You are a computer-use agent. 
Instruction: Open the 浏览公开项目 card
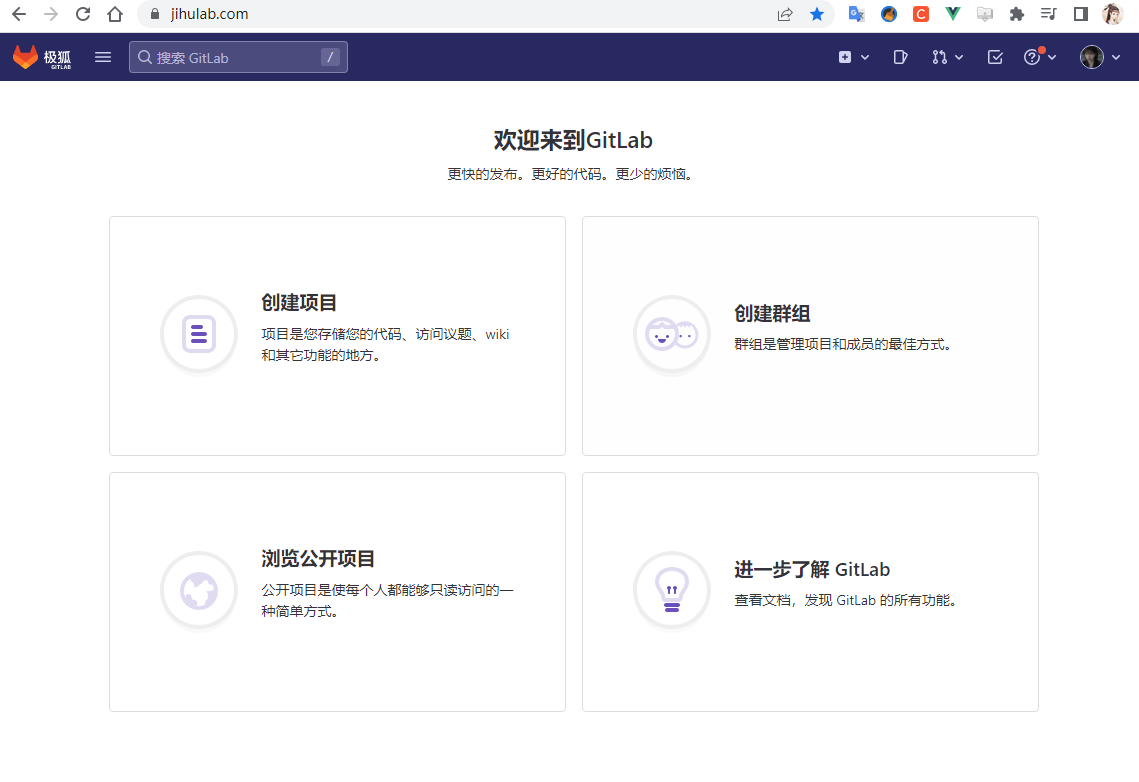[337, 592]
